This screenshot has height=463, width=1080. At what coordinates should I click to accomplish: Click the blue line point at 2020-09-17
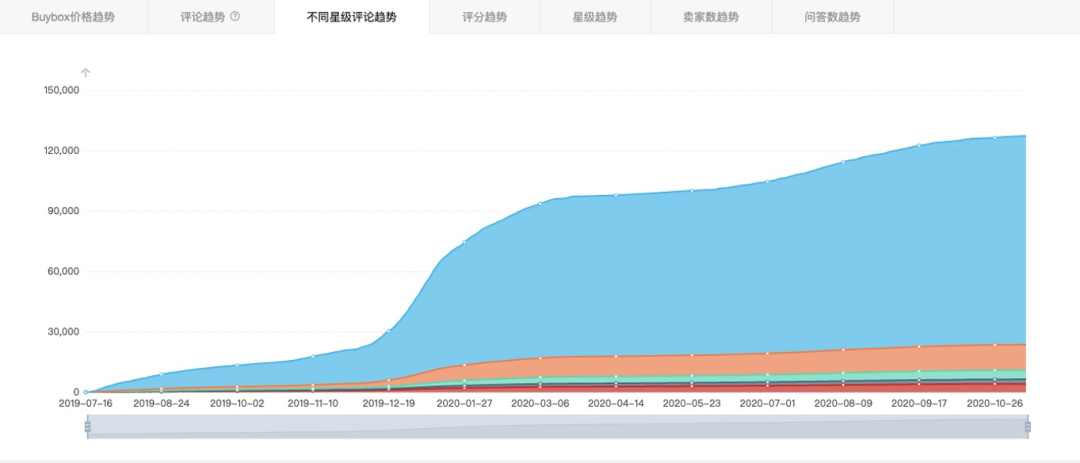point(919,145)
